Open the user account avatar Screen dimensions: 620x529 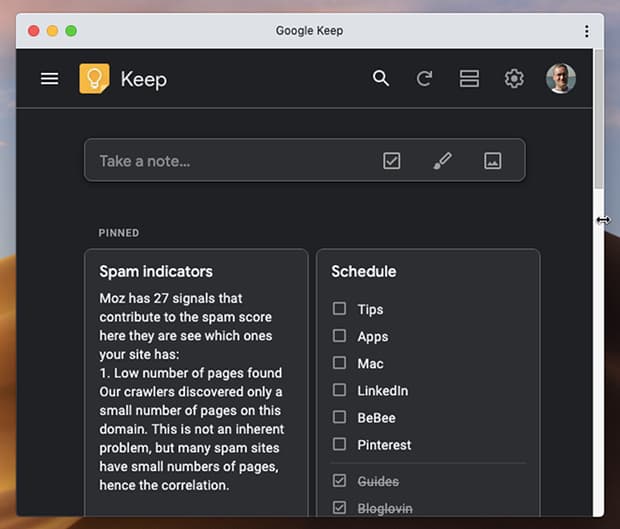560,79
